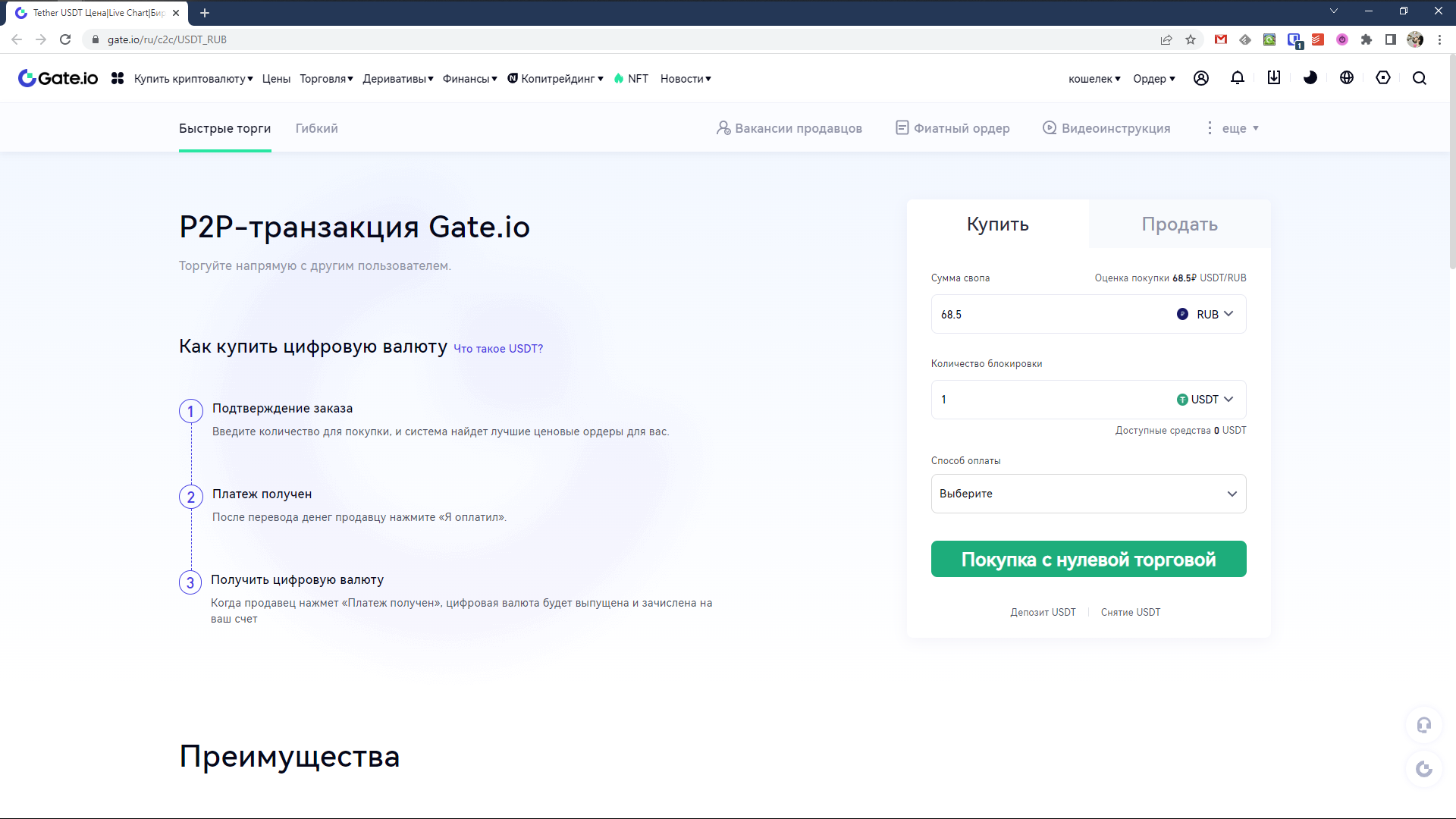This screenshot has height=819, width=1456.
Task: Open the user account profile icon
Action: point(1201,78)
